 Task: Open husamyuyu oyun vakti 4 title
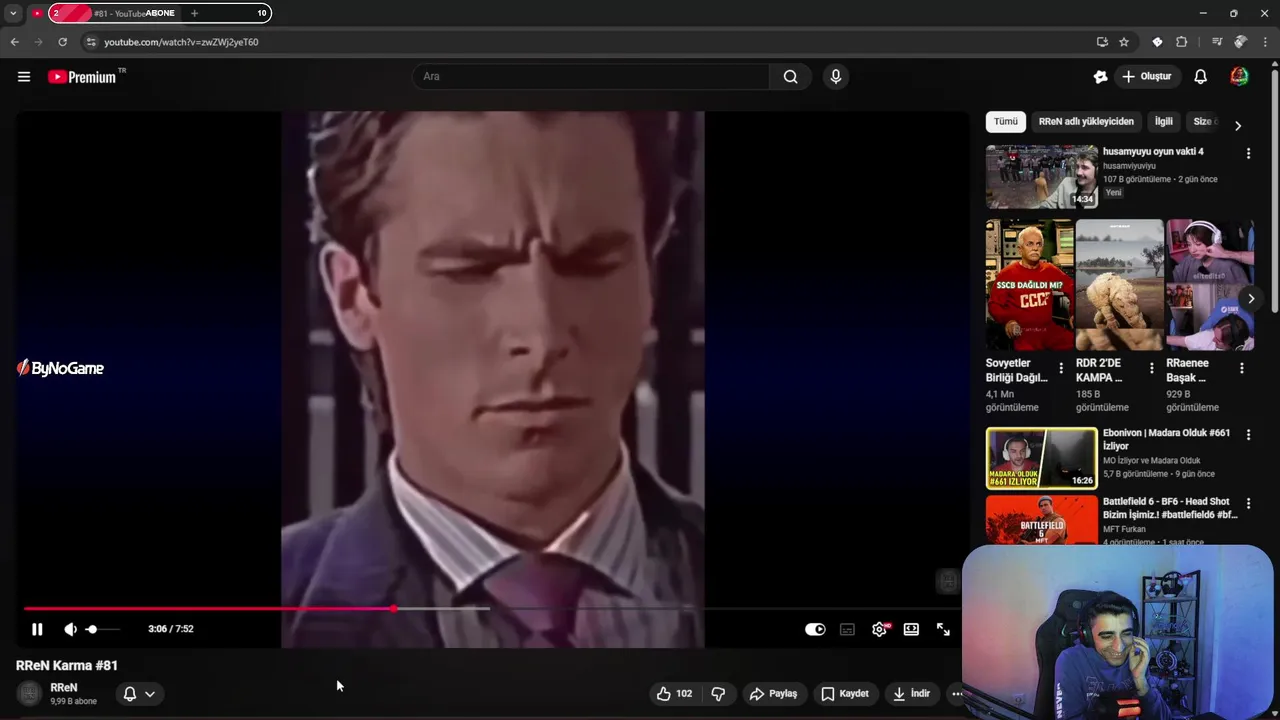point(1153,152)
